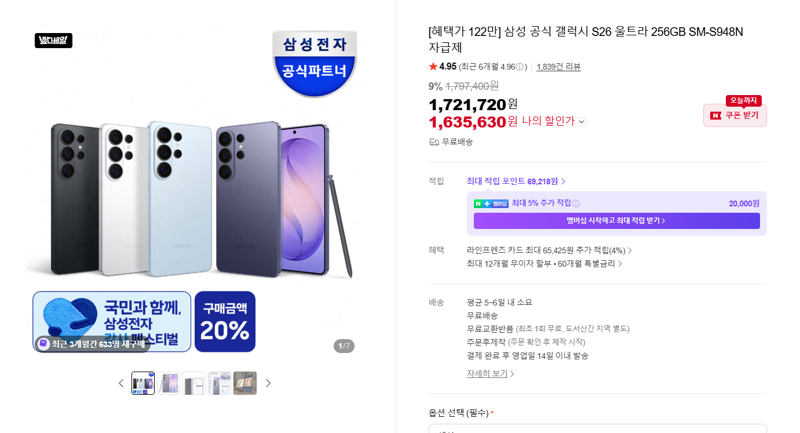Click 자세히 보기 under delivery info

[490, 374]
